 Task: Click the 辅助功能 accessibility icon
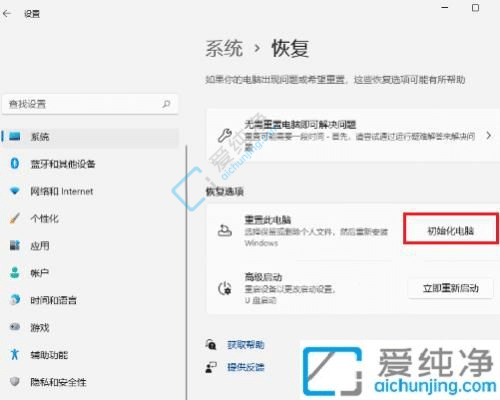pyautogui.click(x=15, y=354)
